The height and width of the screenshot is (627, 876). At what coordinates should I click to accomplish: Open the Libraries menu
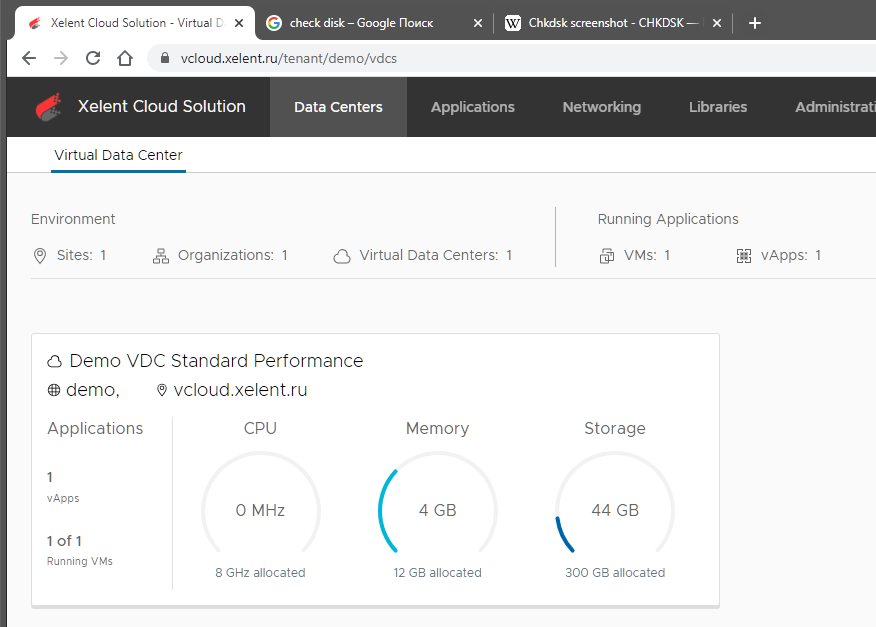[x=718, y=107]
